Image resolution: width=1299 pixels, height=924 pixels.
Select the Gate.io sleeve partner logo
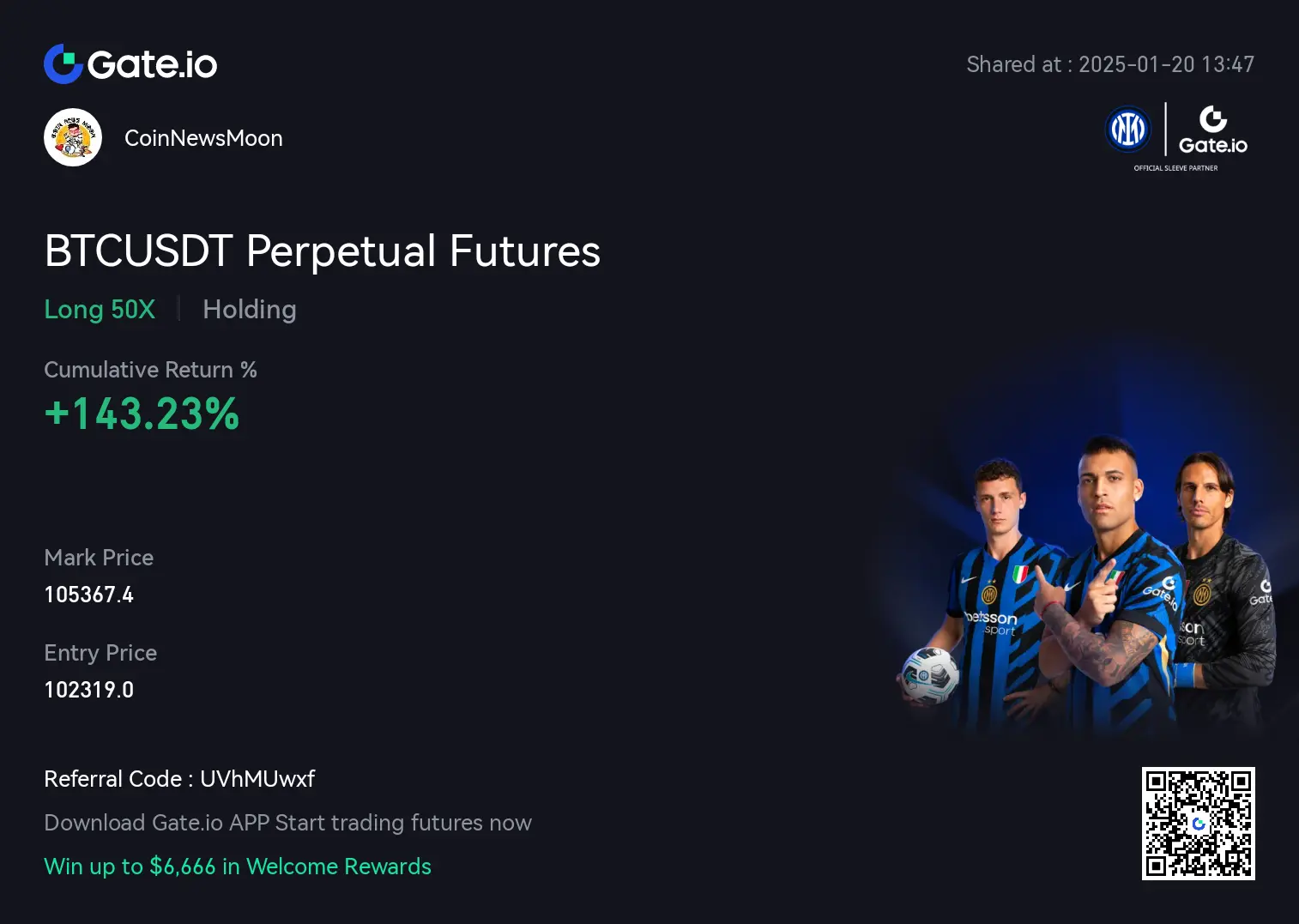[x=1213, y=130]
